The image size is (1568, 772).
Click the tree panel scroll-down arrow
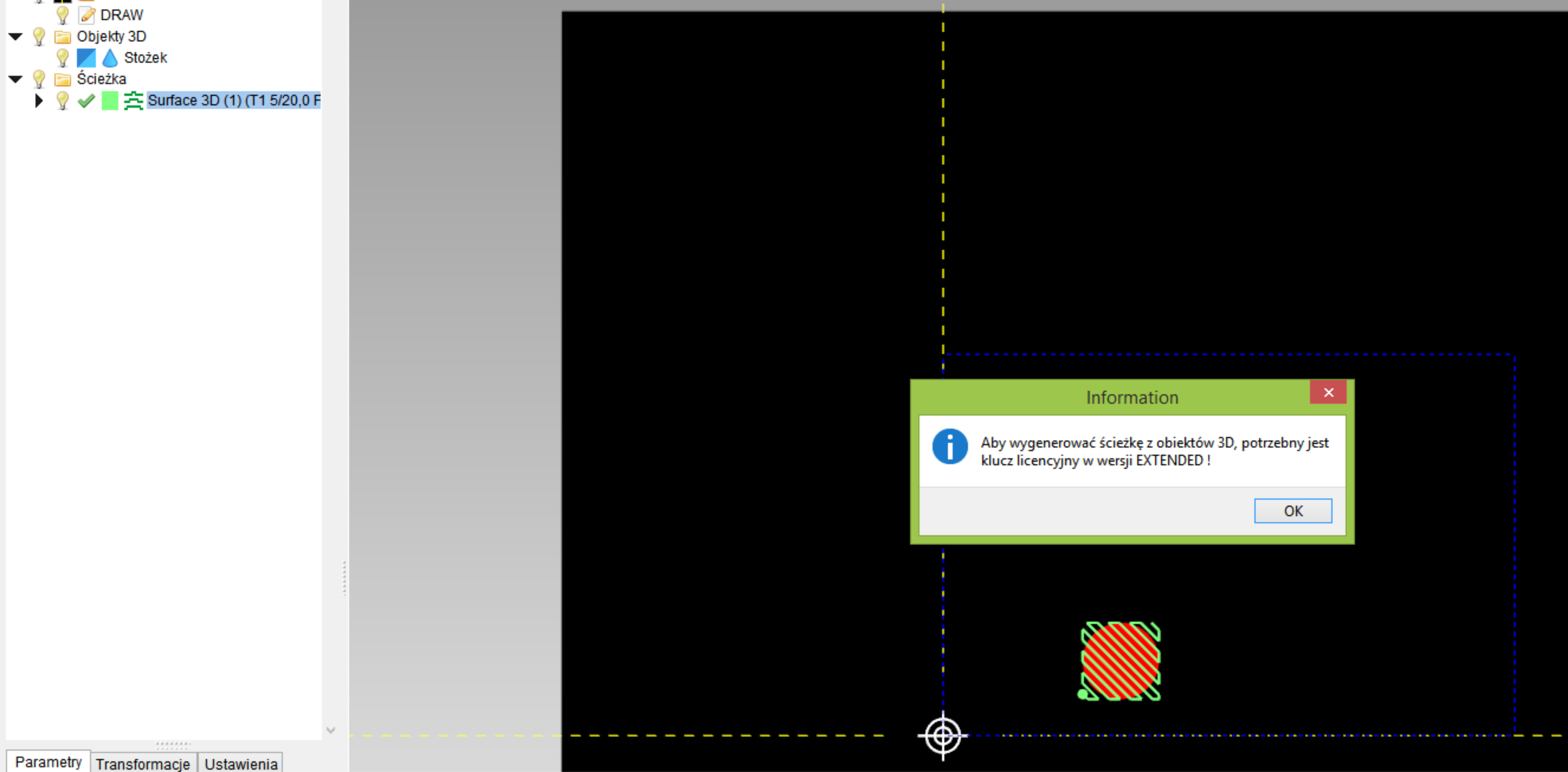pos(330,730)
